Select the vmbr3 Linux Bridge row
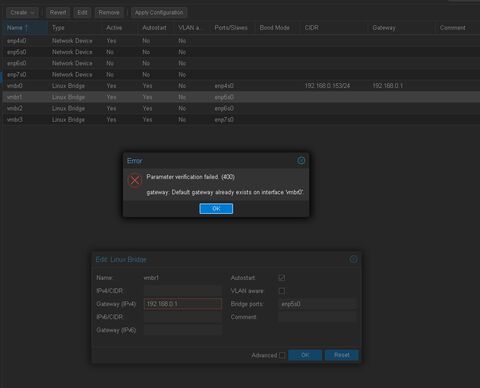The image size is (480, 388). pos(240,120)
